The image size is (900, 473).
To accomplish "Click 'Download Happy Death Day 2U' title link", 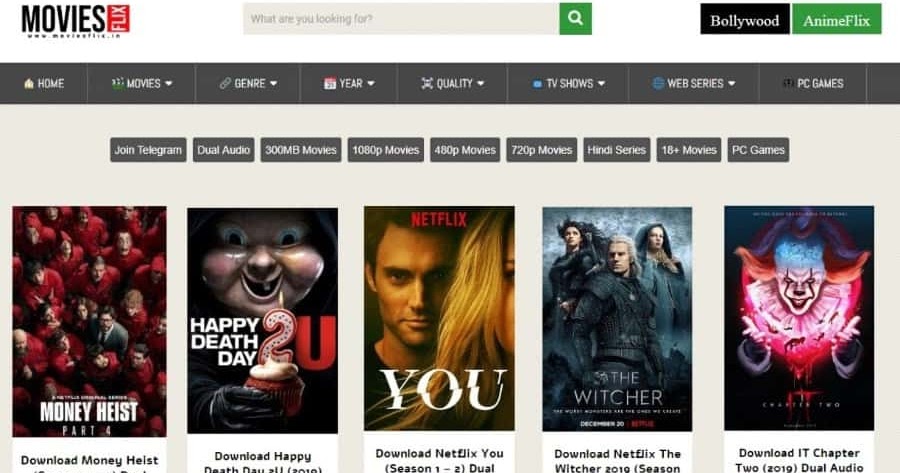I will pyautogui.click(x=263, y=463).
